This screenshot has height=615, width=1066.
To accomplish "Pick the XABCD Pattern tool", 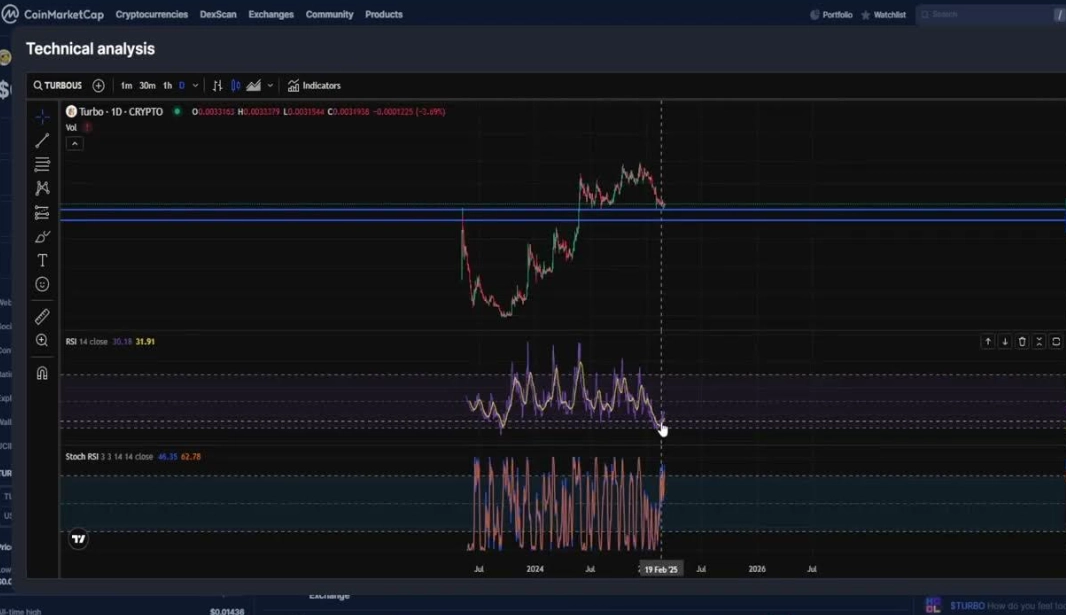I will (x=42, y=188).
